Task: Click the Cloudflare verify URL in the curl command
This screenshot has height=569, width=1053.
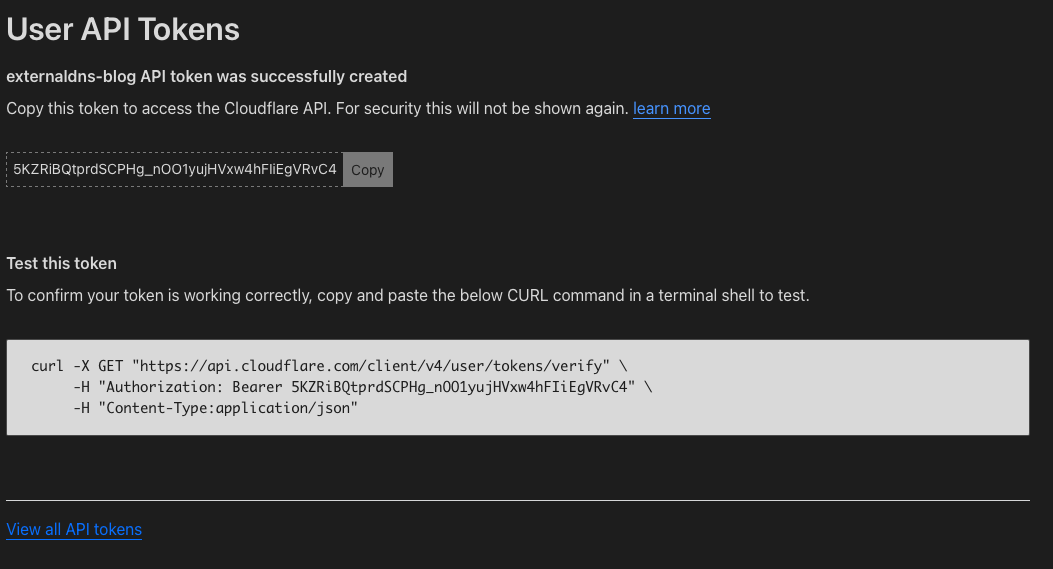Action: click(371, 366)
